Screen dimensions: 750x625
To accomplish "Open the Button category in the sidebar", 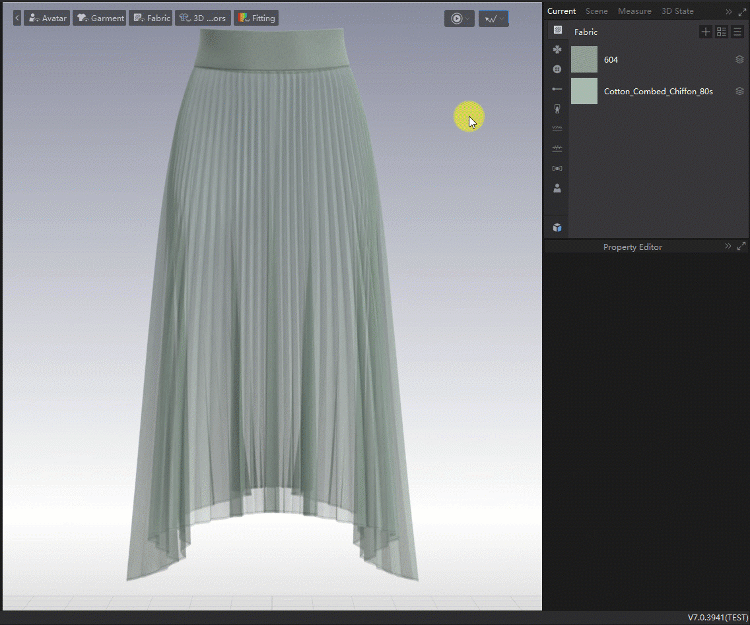I will [x=557, y=69].
